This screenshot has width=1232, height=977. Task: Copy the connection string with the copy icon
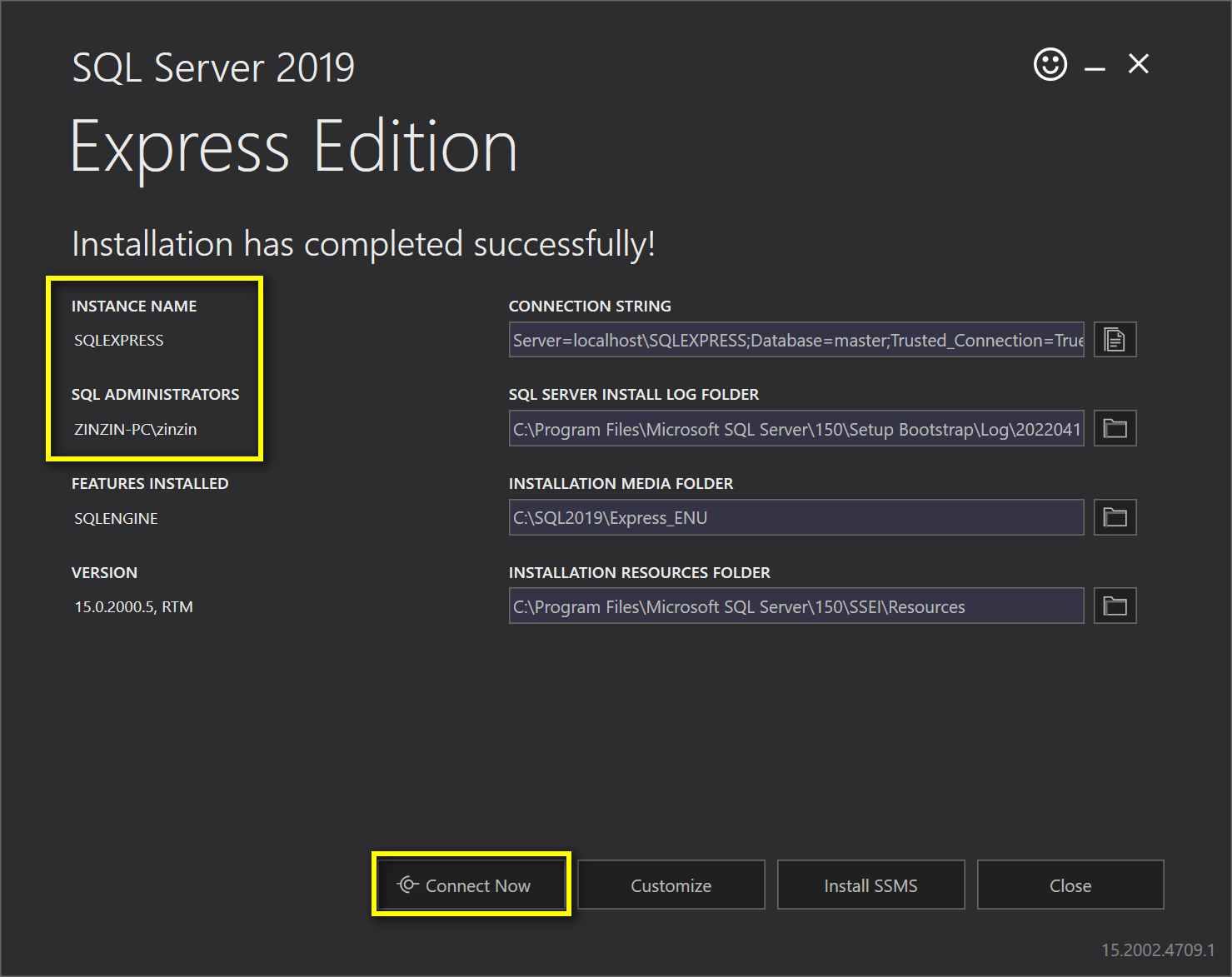coord(1115,340)
